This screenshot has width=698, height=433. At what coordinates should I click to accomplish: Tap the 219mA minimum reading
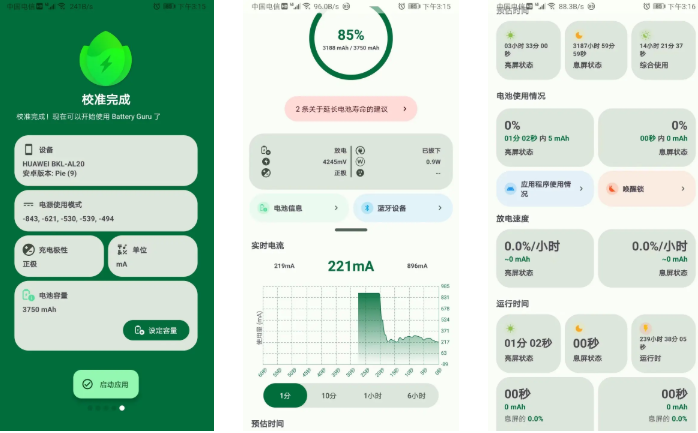[x=284, y=266]
